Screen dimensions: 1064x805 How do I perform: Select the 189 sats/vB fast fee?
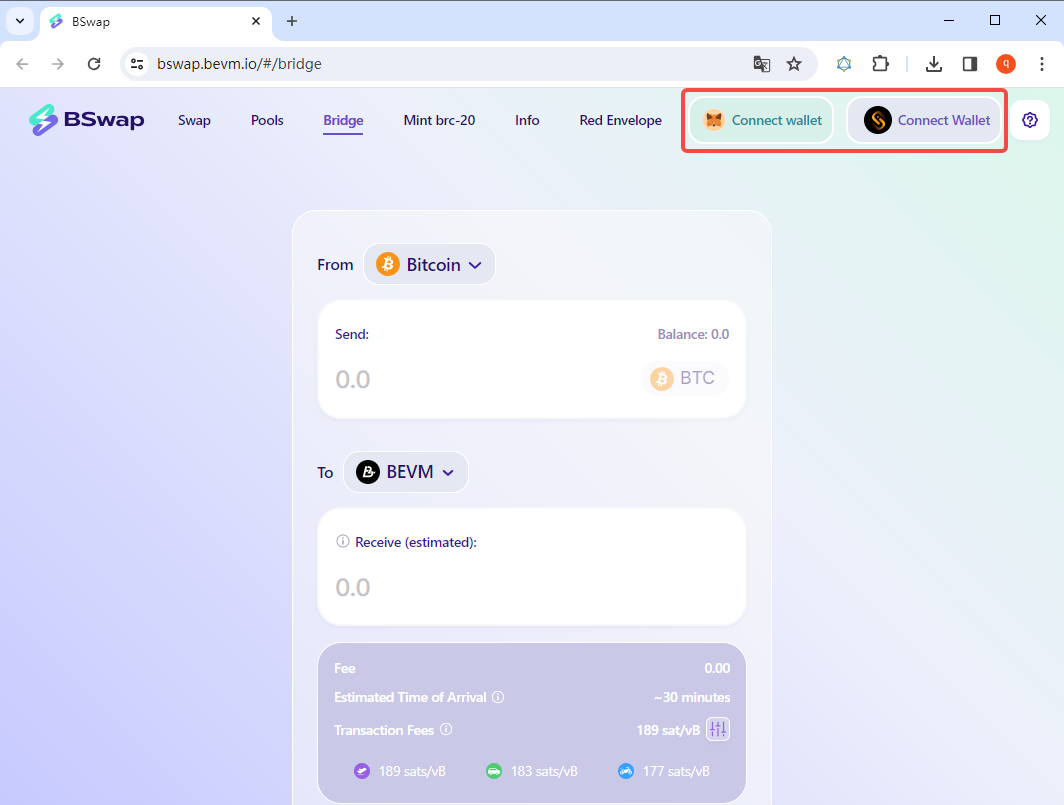(400, 771)
